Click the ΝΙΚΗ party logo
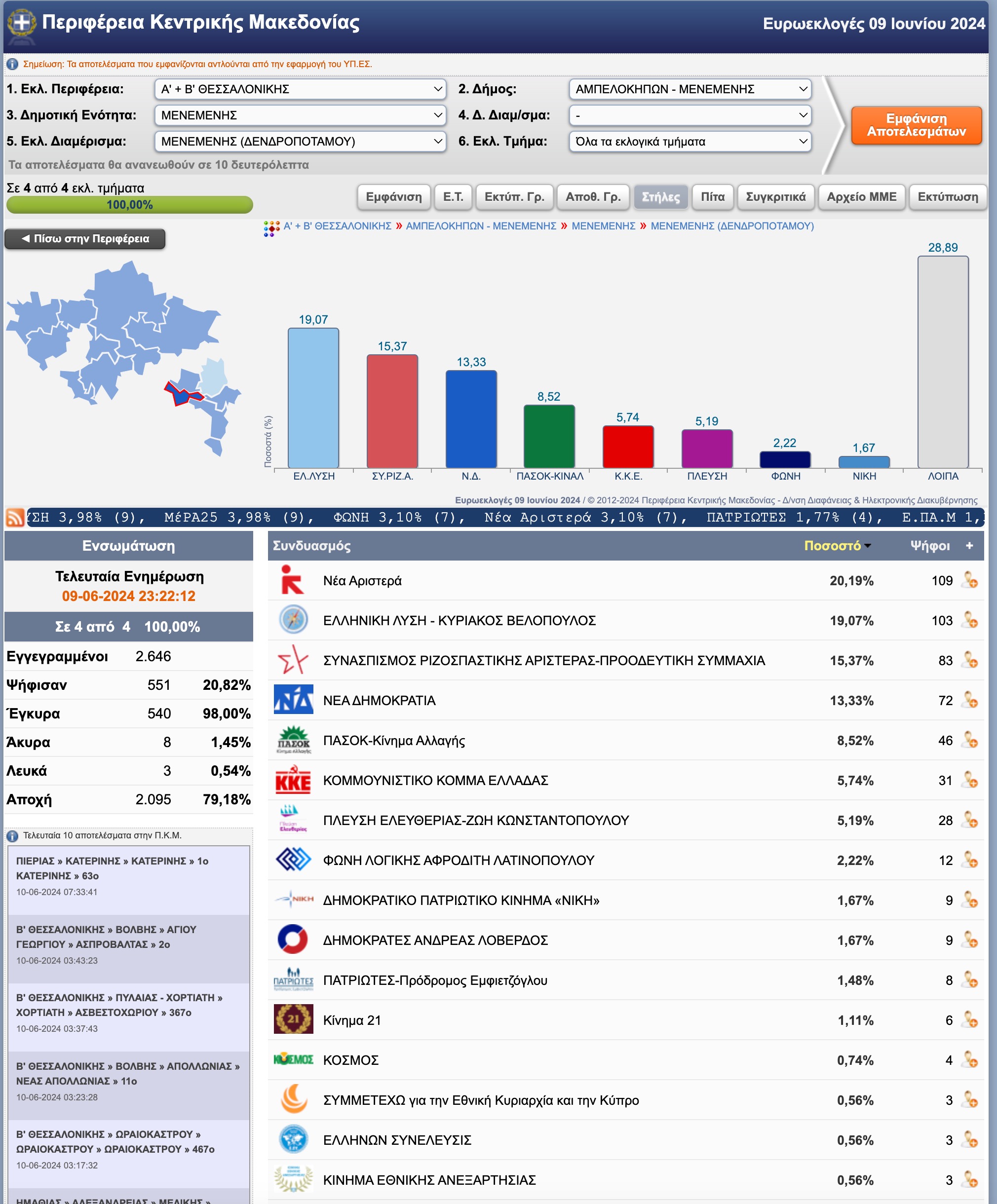997x1204 pixels. click(x=293, y=899)
